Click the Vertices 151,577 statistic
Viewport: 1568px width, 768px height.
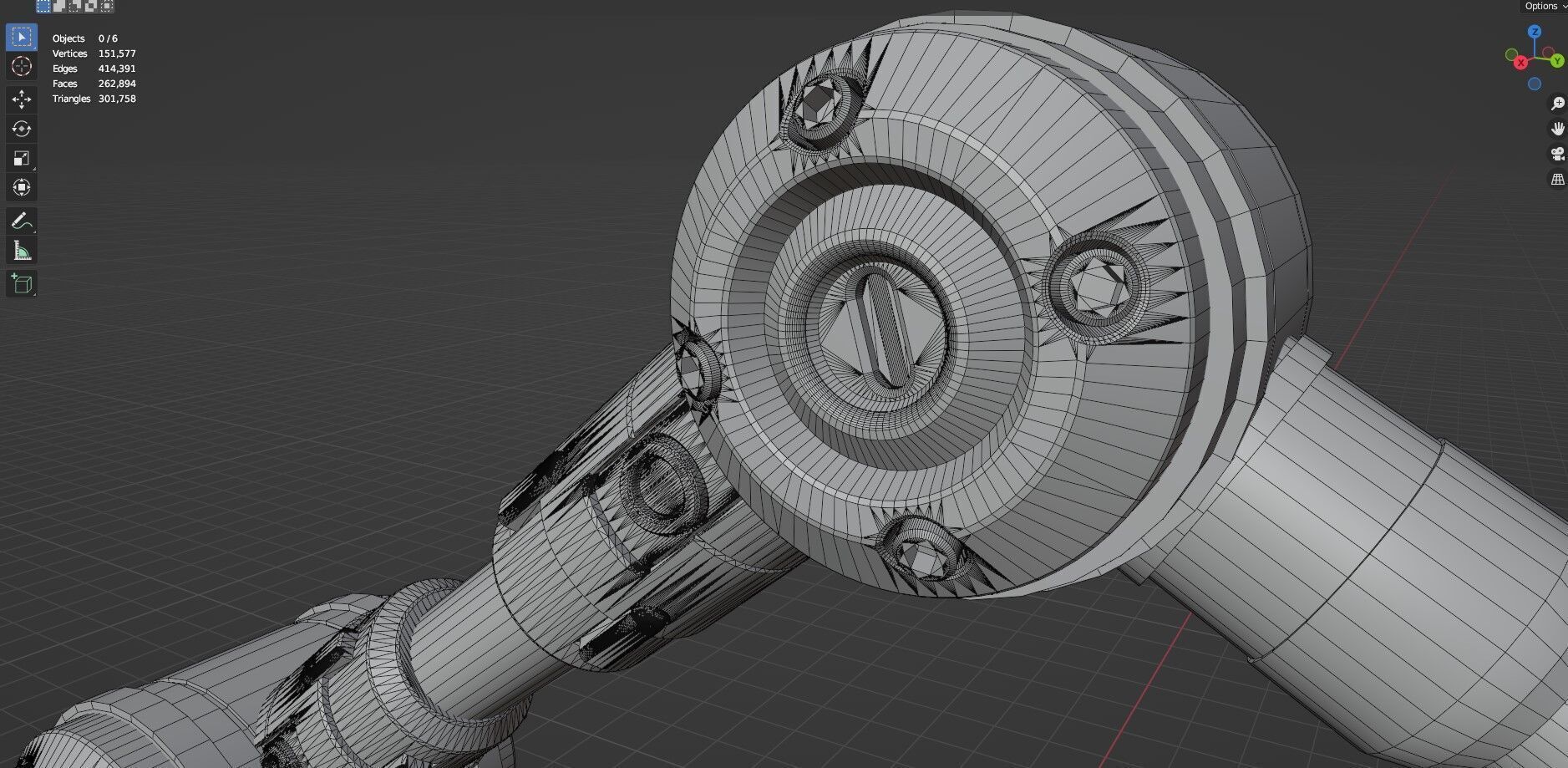tap(94, 53)
